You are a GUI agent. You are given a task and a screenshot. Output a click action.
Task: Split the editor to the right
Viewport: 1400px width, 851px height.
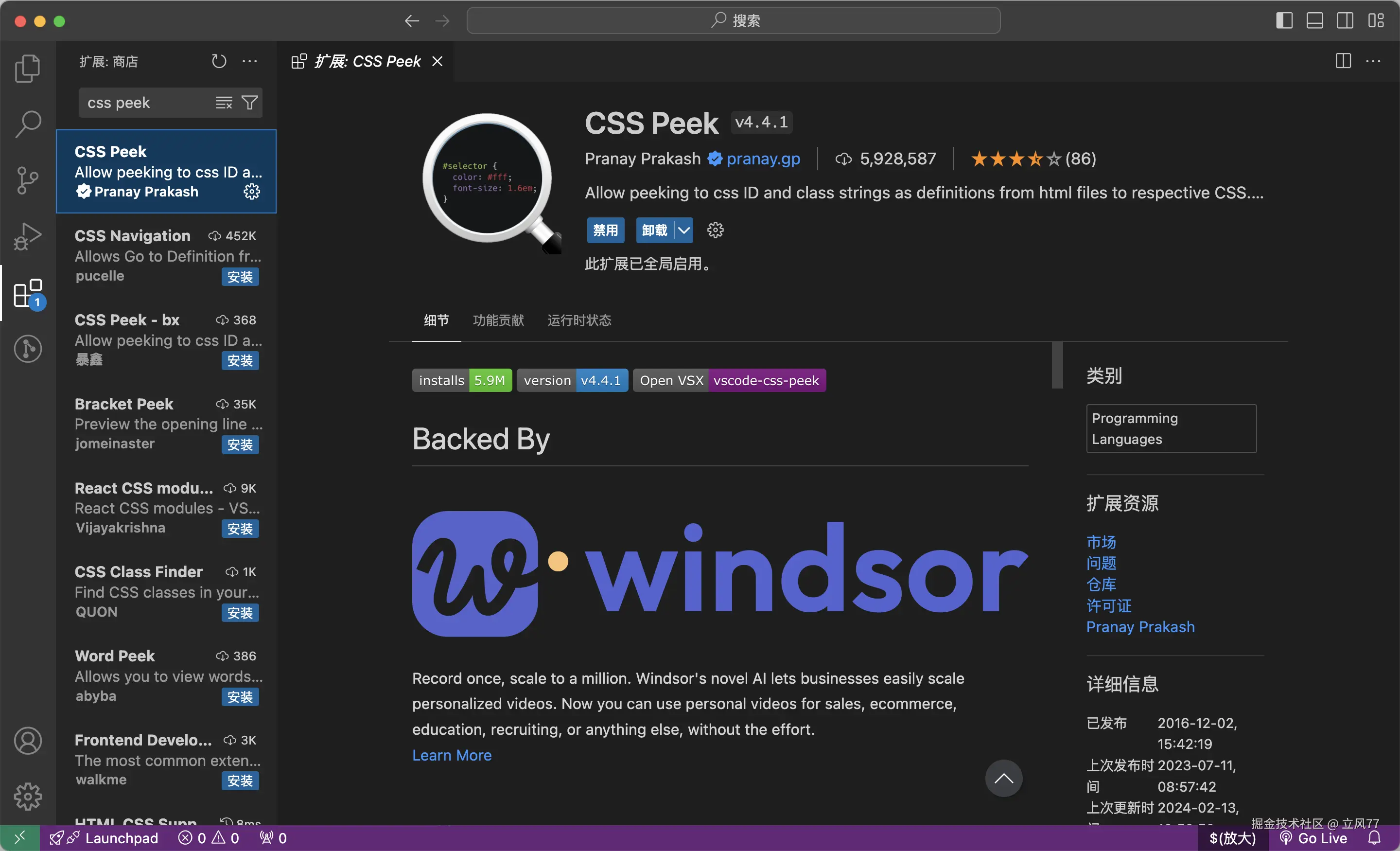(x=1343, y=61)
